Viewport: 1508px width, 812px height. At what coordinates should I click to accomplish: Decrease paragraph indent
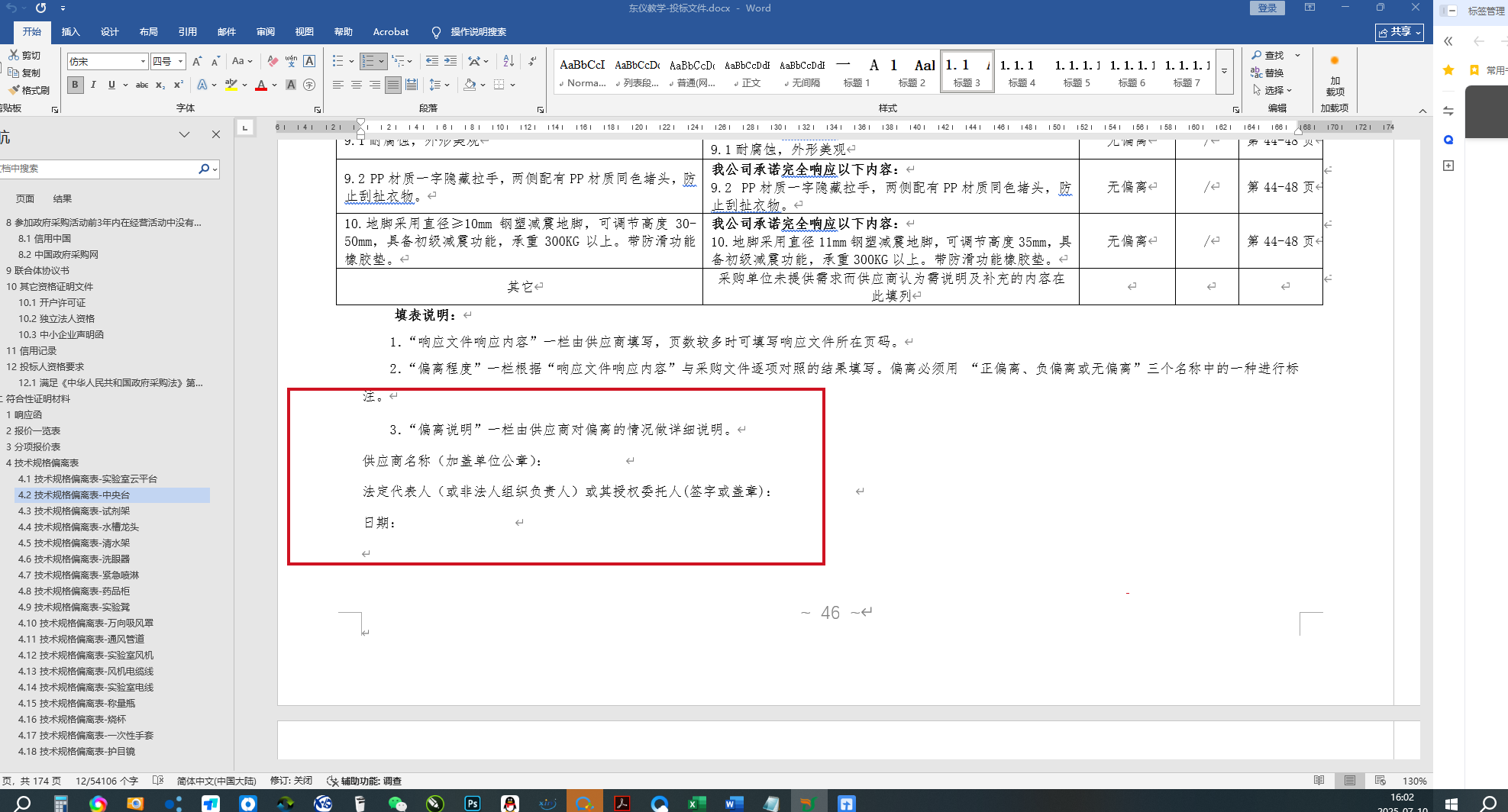point(432,61)
